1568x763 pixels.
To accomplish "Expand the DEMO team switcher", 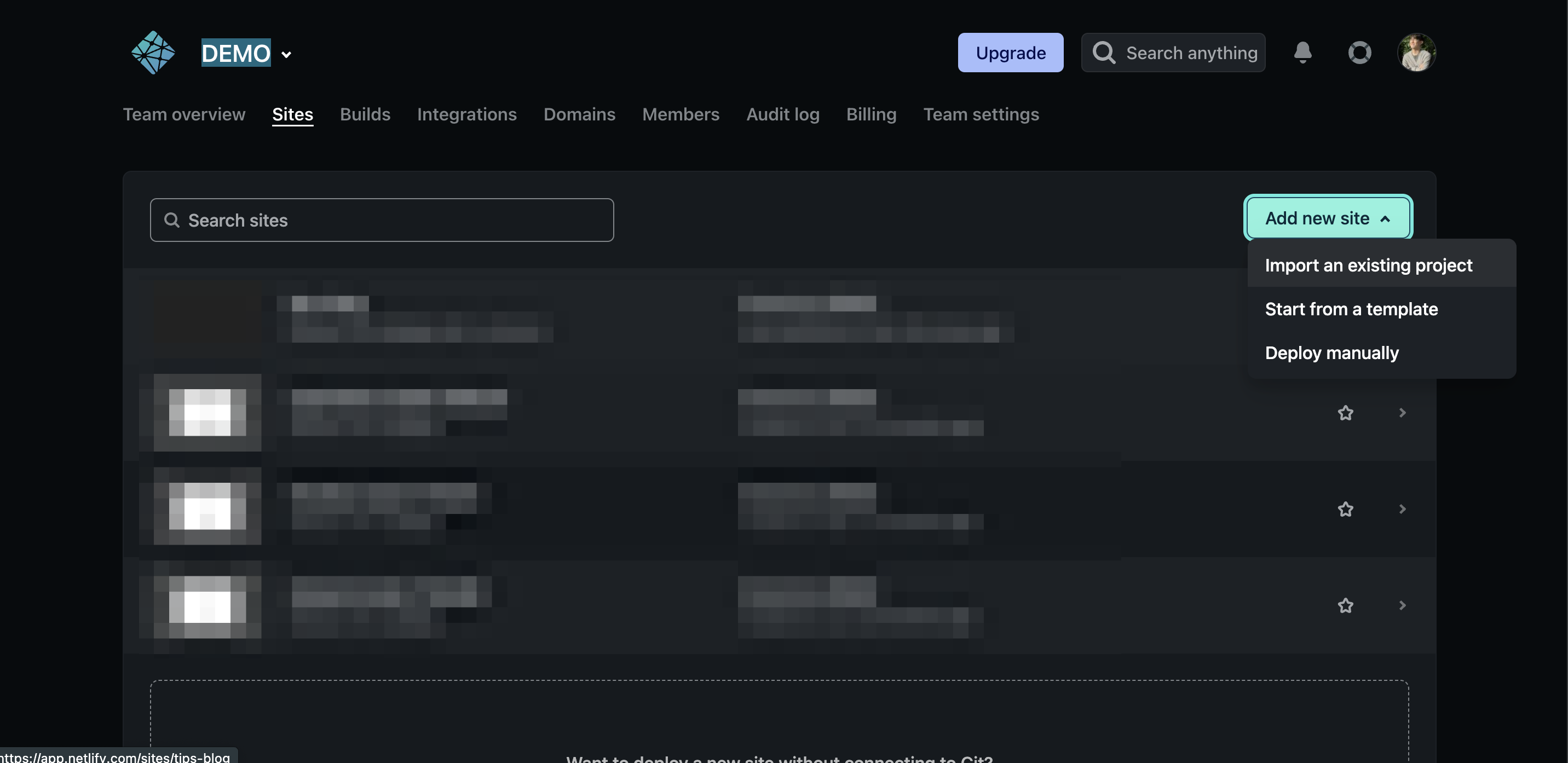I will pyautogui.click(x=246, y=54).
